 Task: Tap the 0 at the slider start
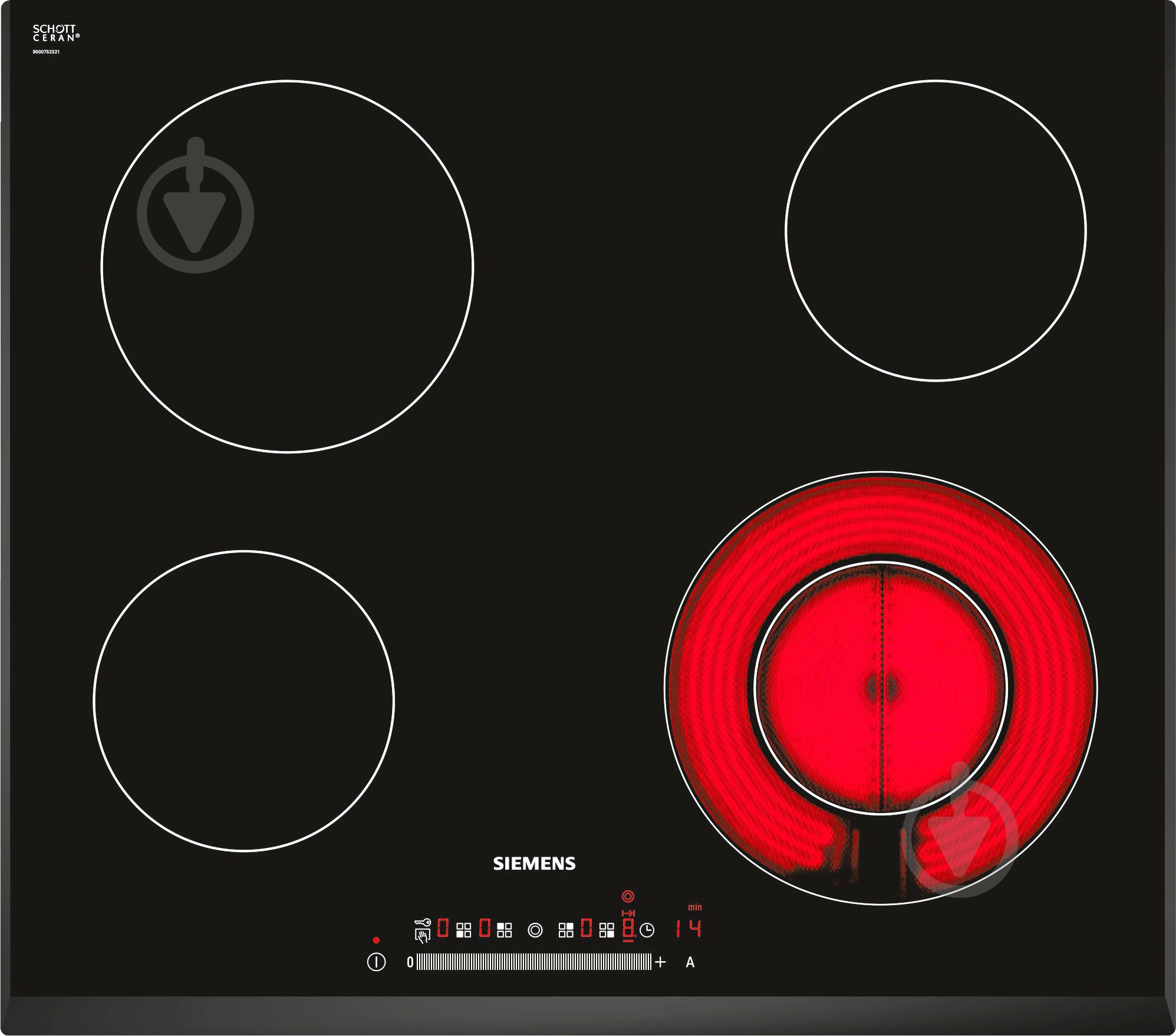tap(410, 962)
